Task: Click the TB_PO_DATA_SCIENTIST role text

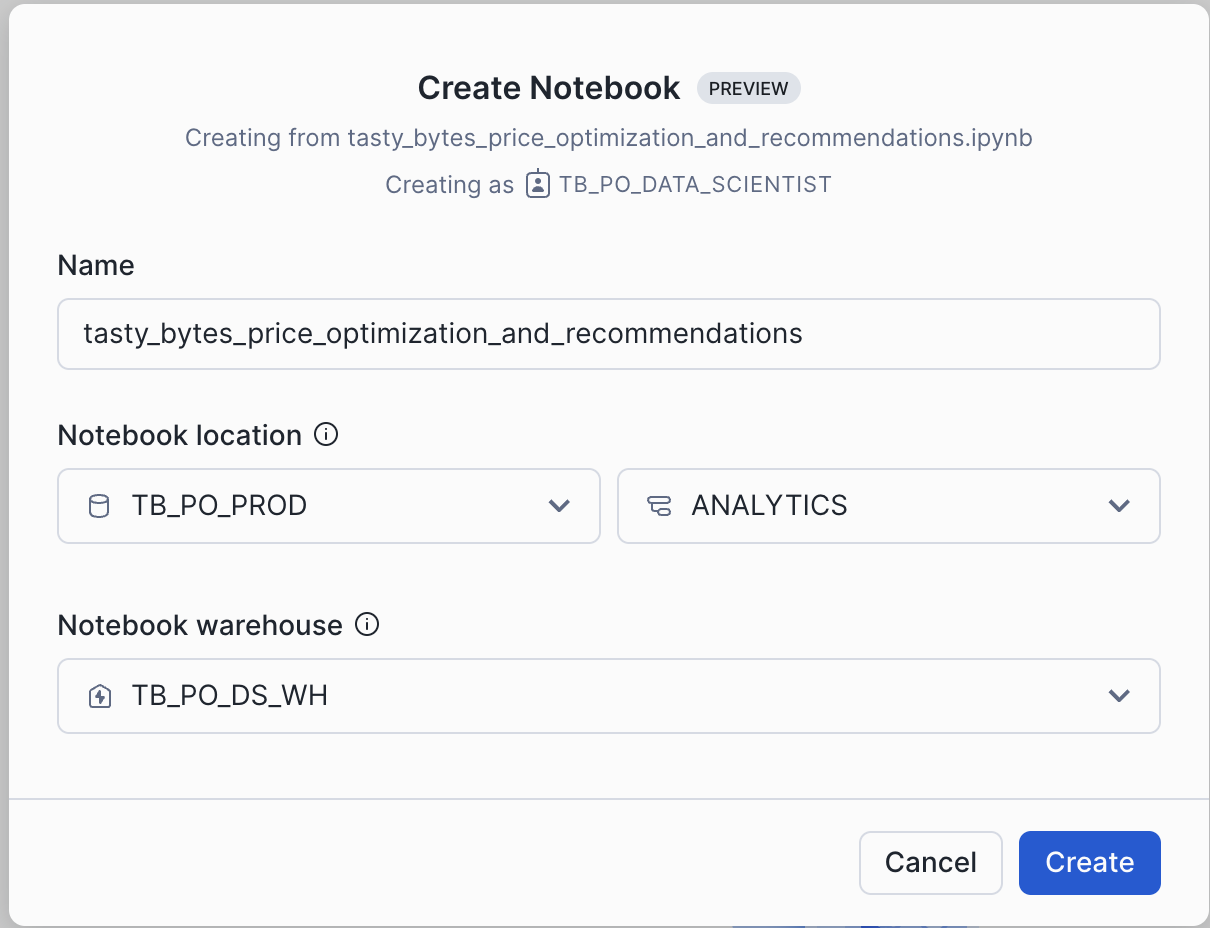Action: [695, 184]
